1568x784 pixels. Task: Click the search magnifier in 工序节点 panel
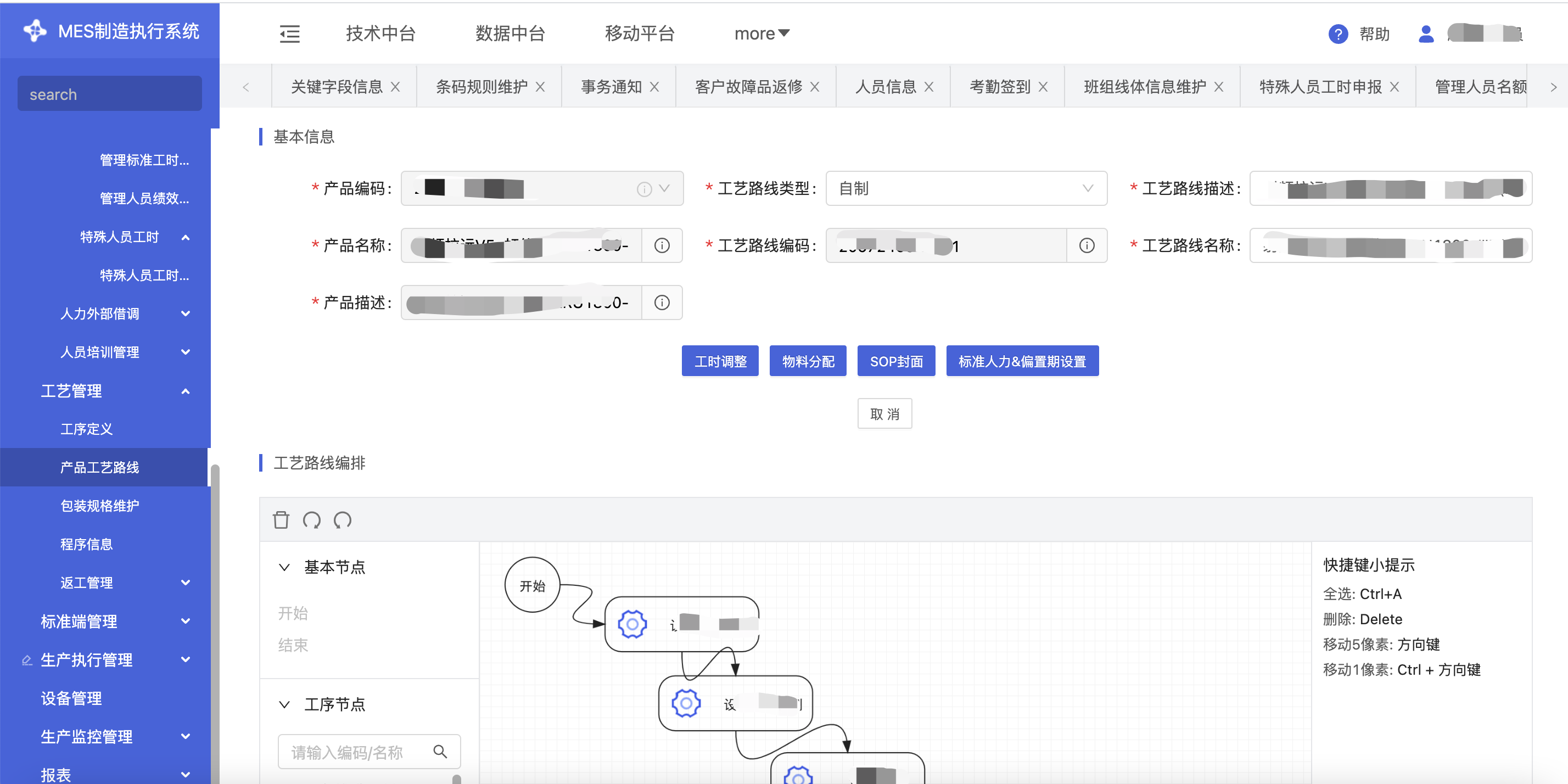pos(440,752)
